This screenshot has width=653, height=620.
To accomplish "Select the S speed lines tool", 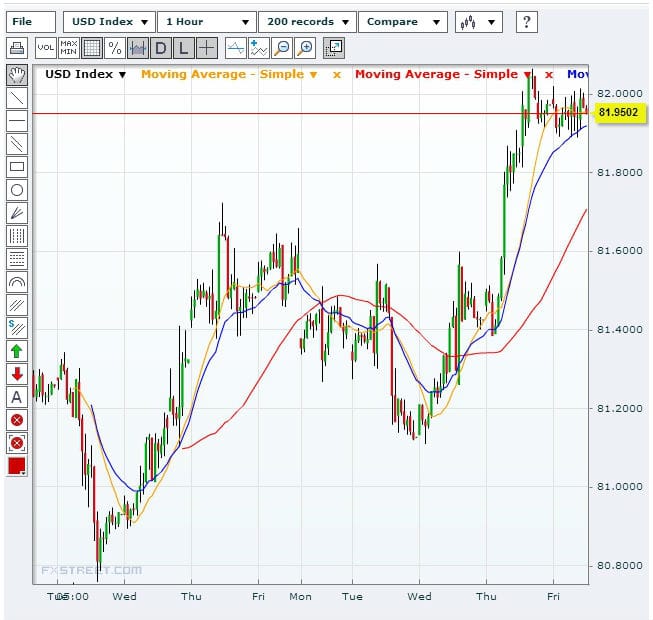I will click(x=17, y=328).
